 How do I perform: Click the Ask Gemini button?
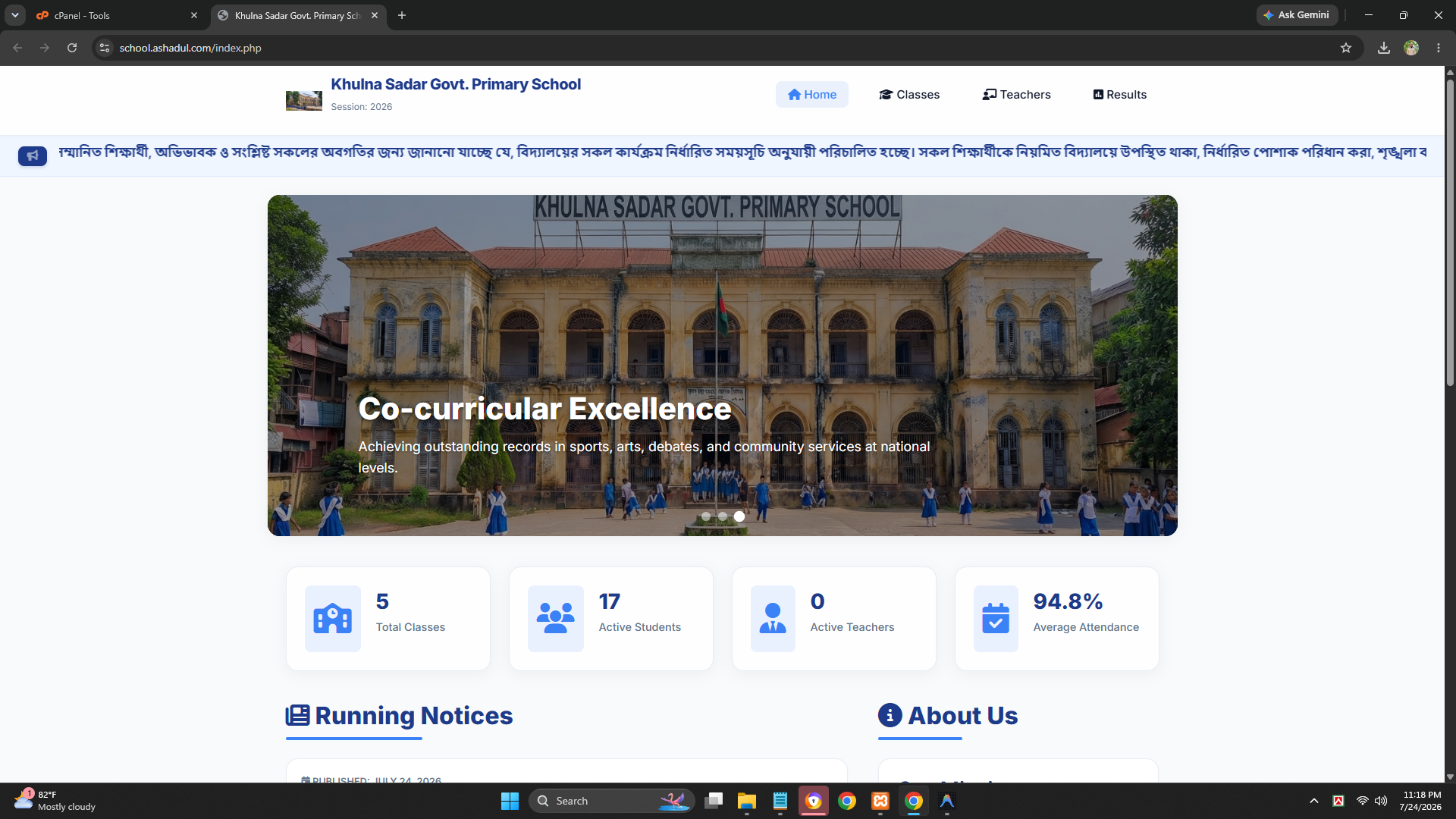coord(1297,15)
